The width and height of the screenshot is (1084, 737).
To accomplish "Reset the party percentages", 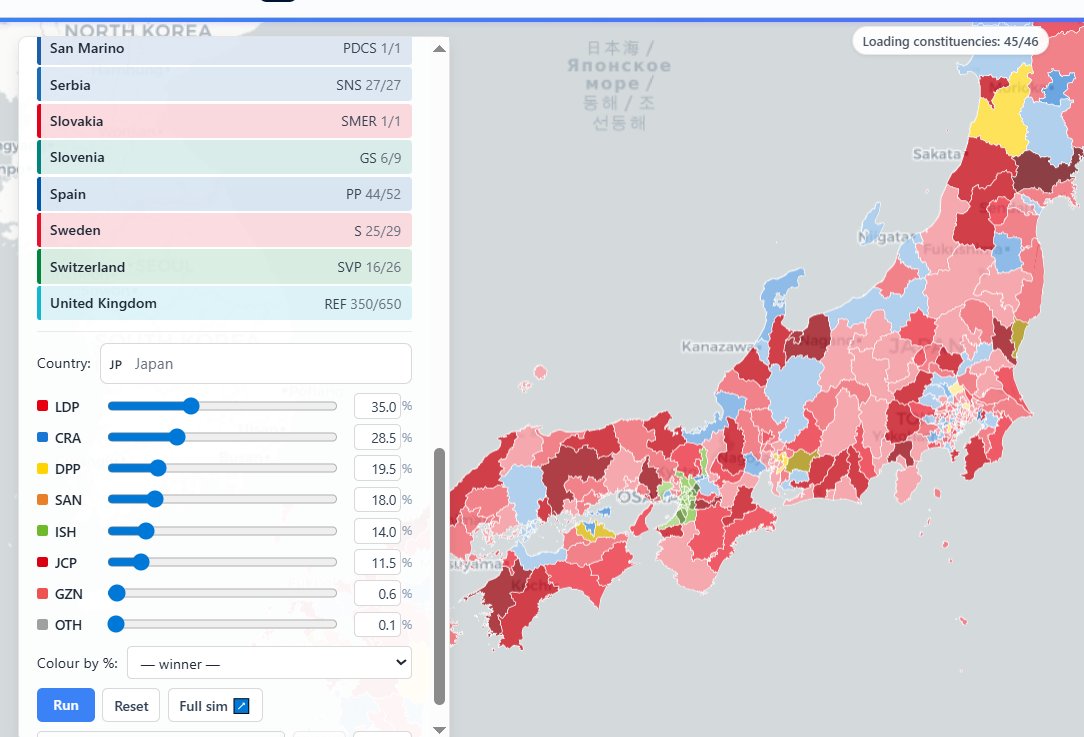I will [131, 705].
